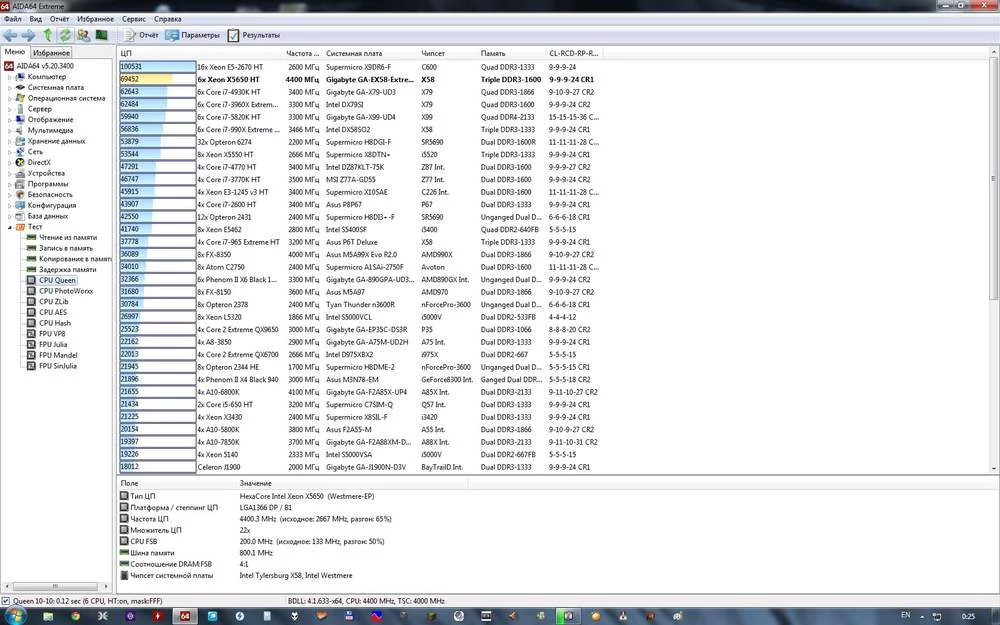1000x625 pixels.
Task: Expand the Сеть tree node
Action: [x=10, y=152]
